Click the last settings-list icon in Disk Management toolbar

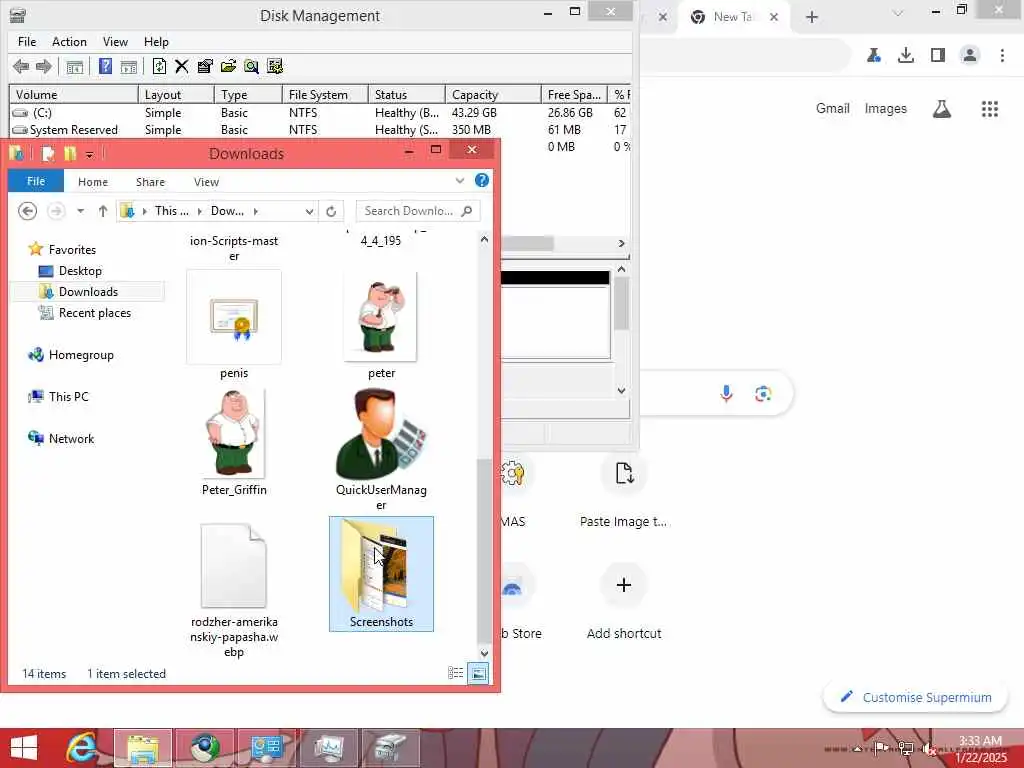(x=275, y=66)
